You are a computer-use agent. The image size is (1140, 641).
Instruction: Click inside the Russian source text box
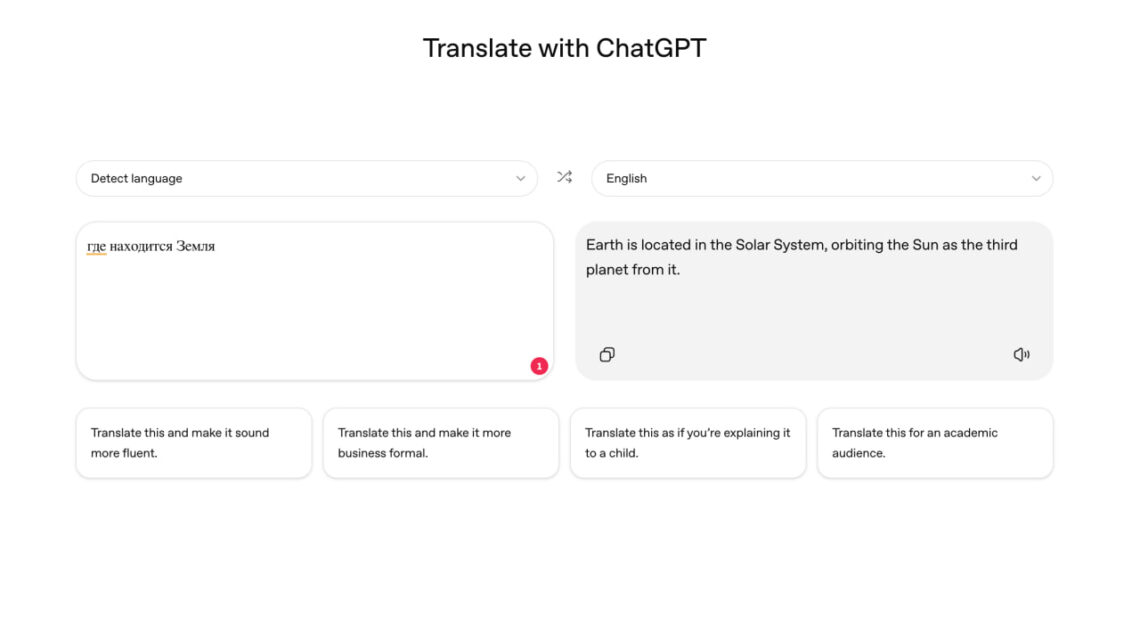pyautogui.click(x=315, y=310)
